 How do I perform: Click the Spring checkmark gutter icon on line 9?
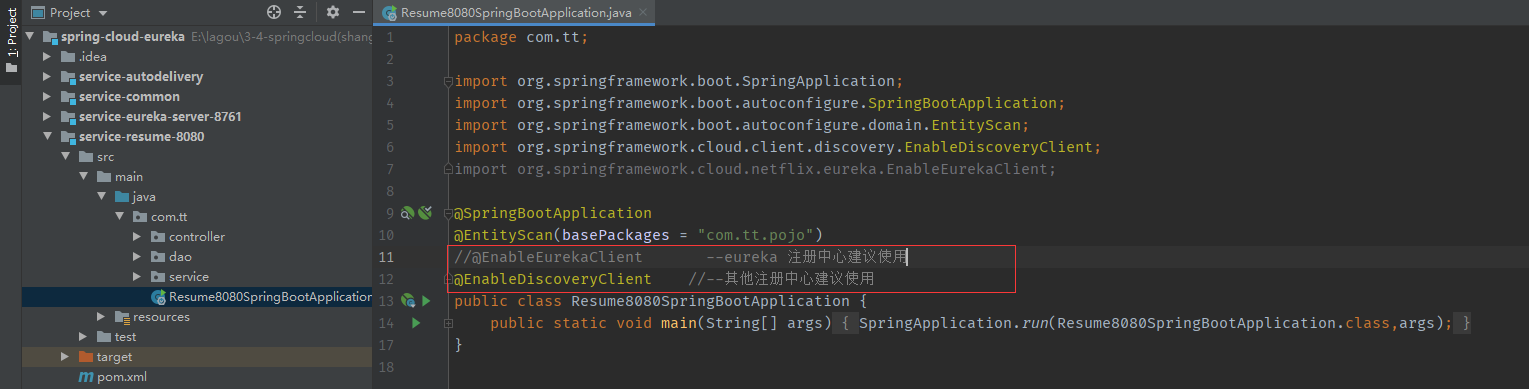[425, 213]
